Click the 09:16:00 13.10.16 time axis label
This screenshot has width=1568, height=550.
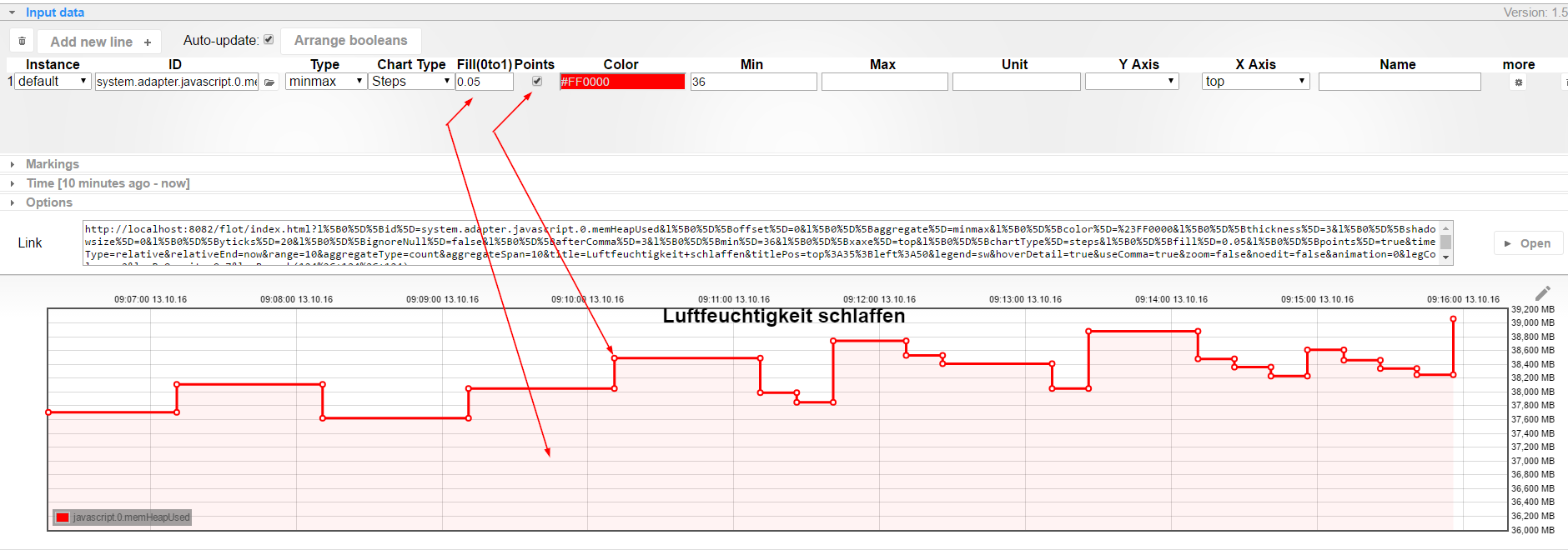(1463, 299)
